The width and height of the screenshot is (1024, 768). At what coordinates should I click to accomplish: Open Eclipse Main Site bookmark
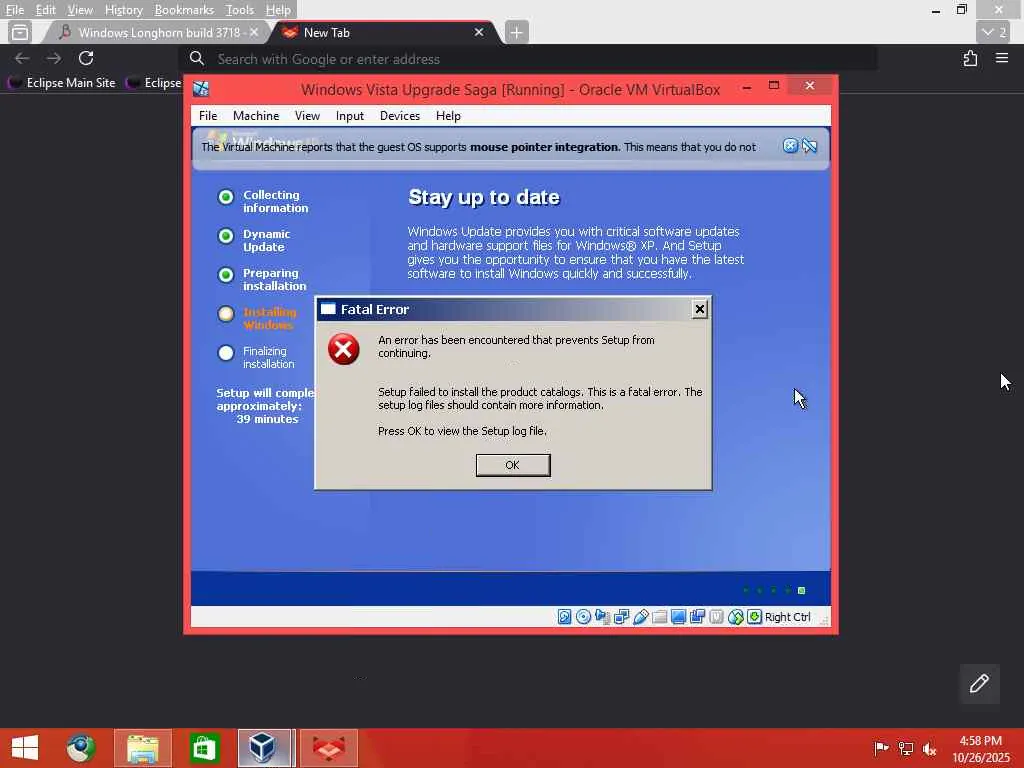(62, 83)
